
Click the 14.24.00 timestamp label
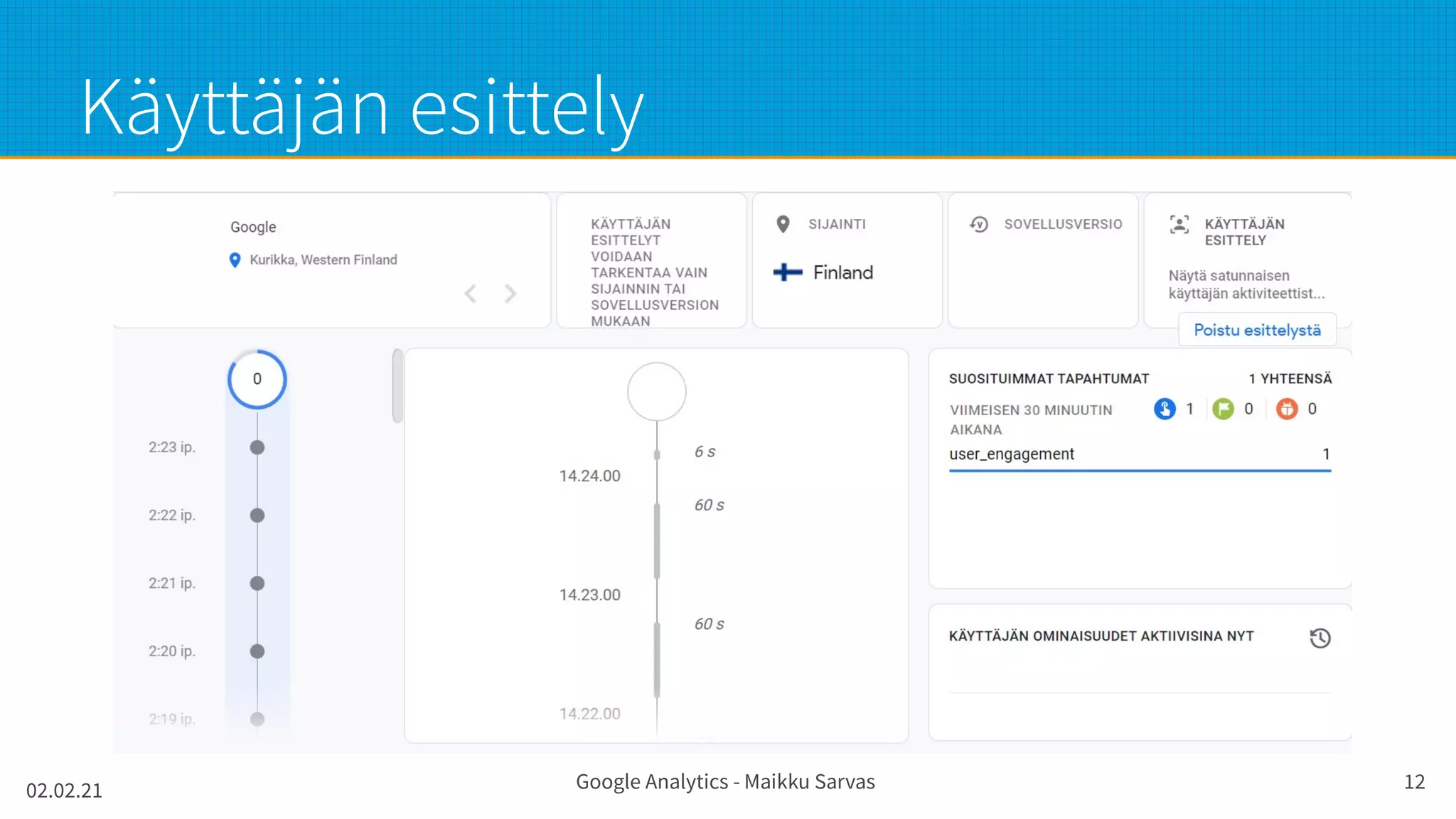click(x=589, y=476)
